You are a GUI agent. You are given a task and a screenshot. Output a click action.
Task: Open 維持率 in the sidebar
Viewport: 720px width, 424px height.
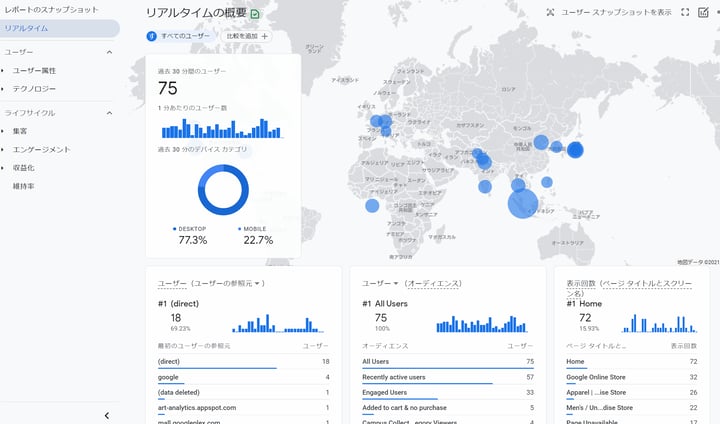tap(23, 187)
